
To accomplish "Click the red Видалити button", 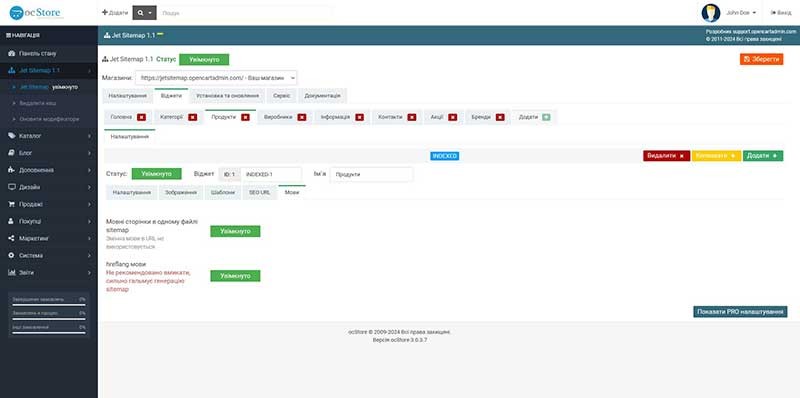I will [666, 156].
